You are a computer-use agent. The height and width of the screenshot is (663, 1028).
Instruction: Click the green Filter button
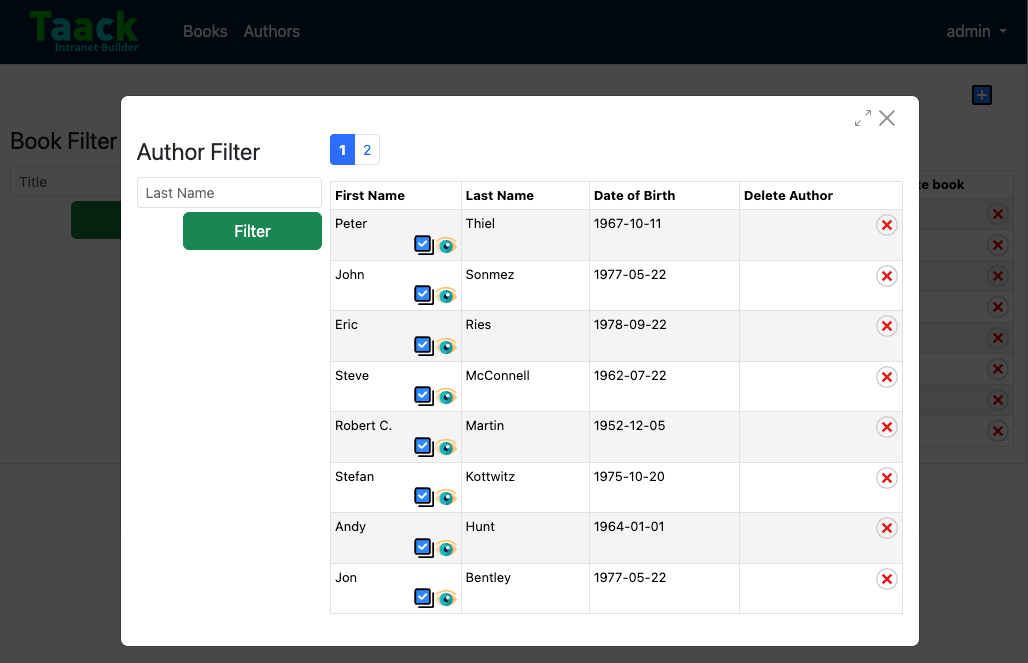tap(252, 231)
